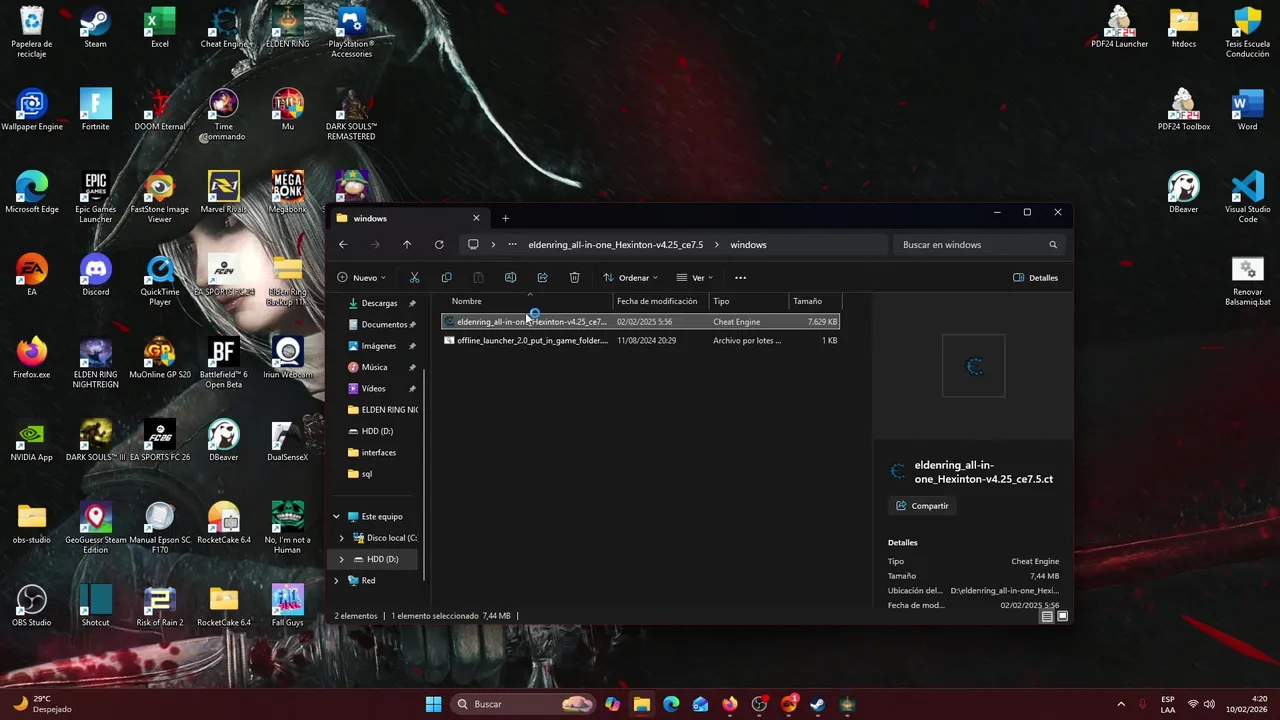Open the Ver view options dropdown
This screenshot has height=720, width=1280.
(x=695, y=278)
